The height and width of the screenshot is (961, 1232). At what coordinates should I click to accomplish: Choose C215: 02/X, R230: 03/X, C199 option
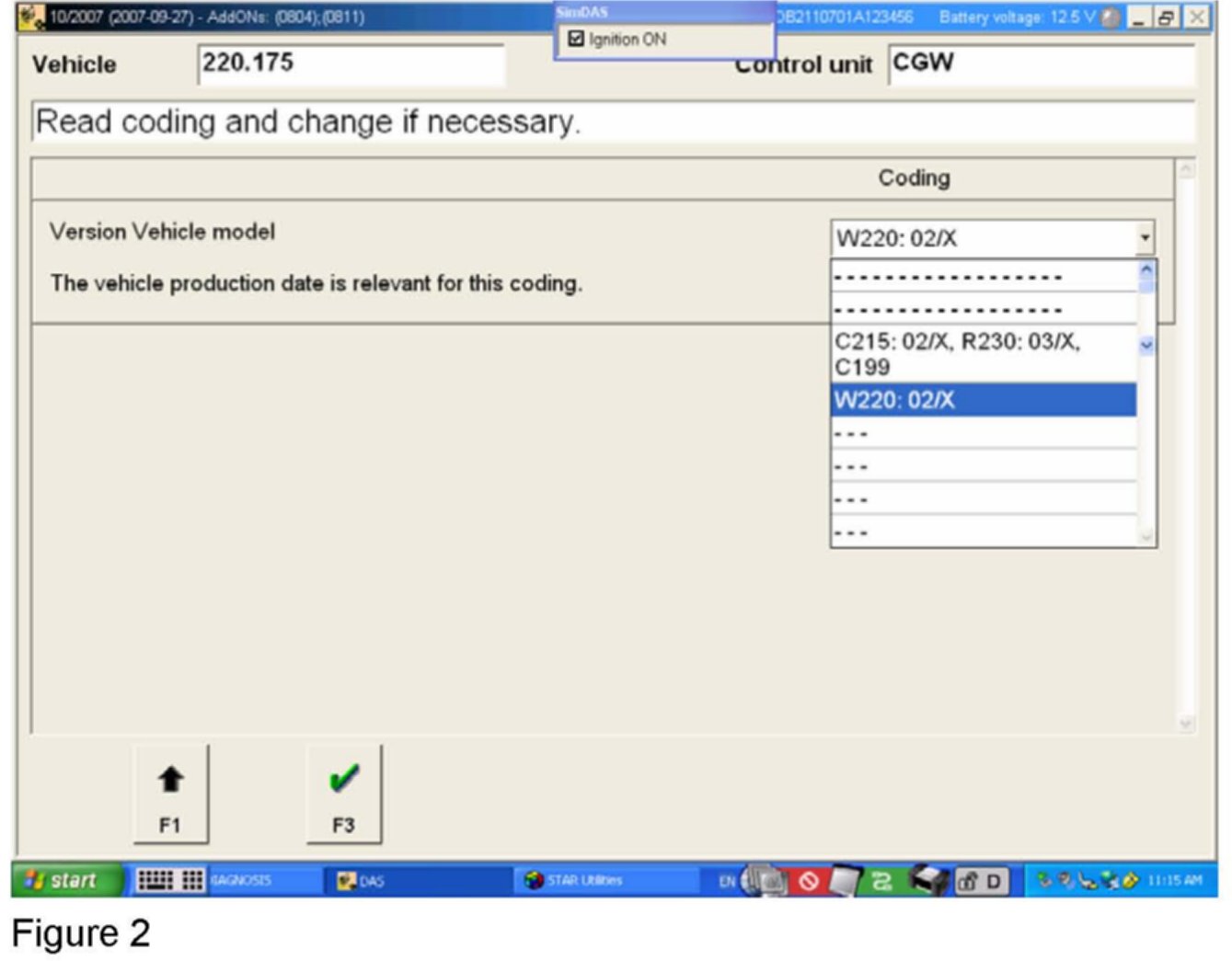pos(984,354)
